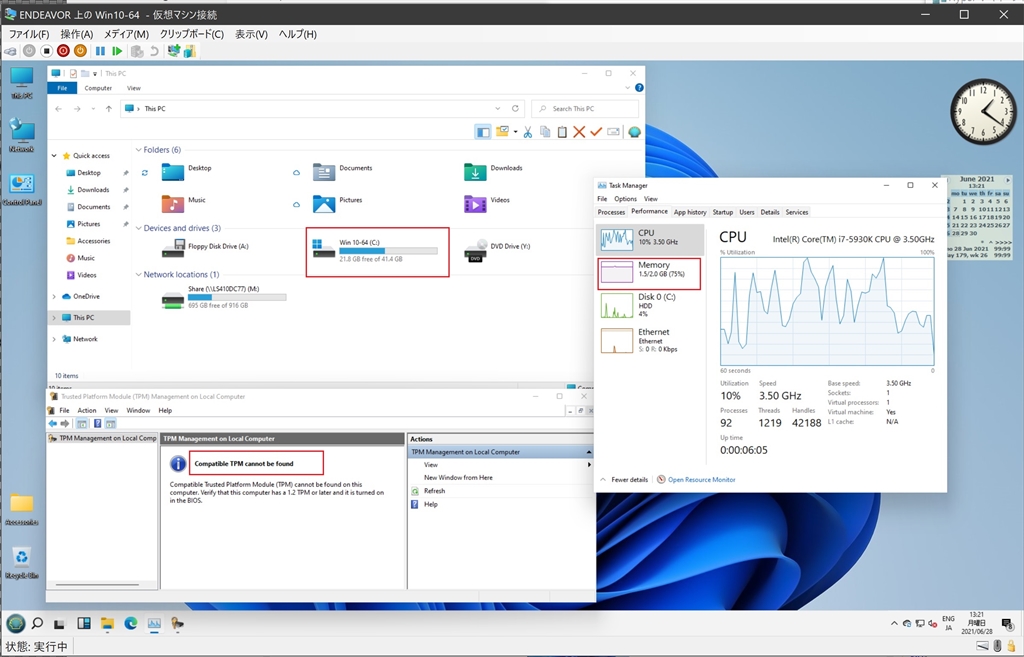Select Ethernet performance item
Image resolution: width=1024 pixels, height=657 pixels.
click(650, 340)
